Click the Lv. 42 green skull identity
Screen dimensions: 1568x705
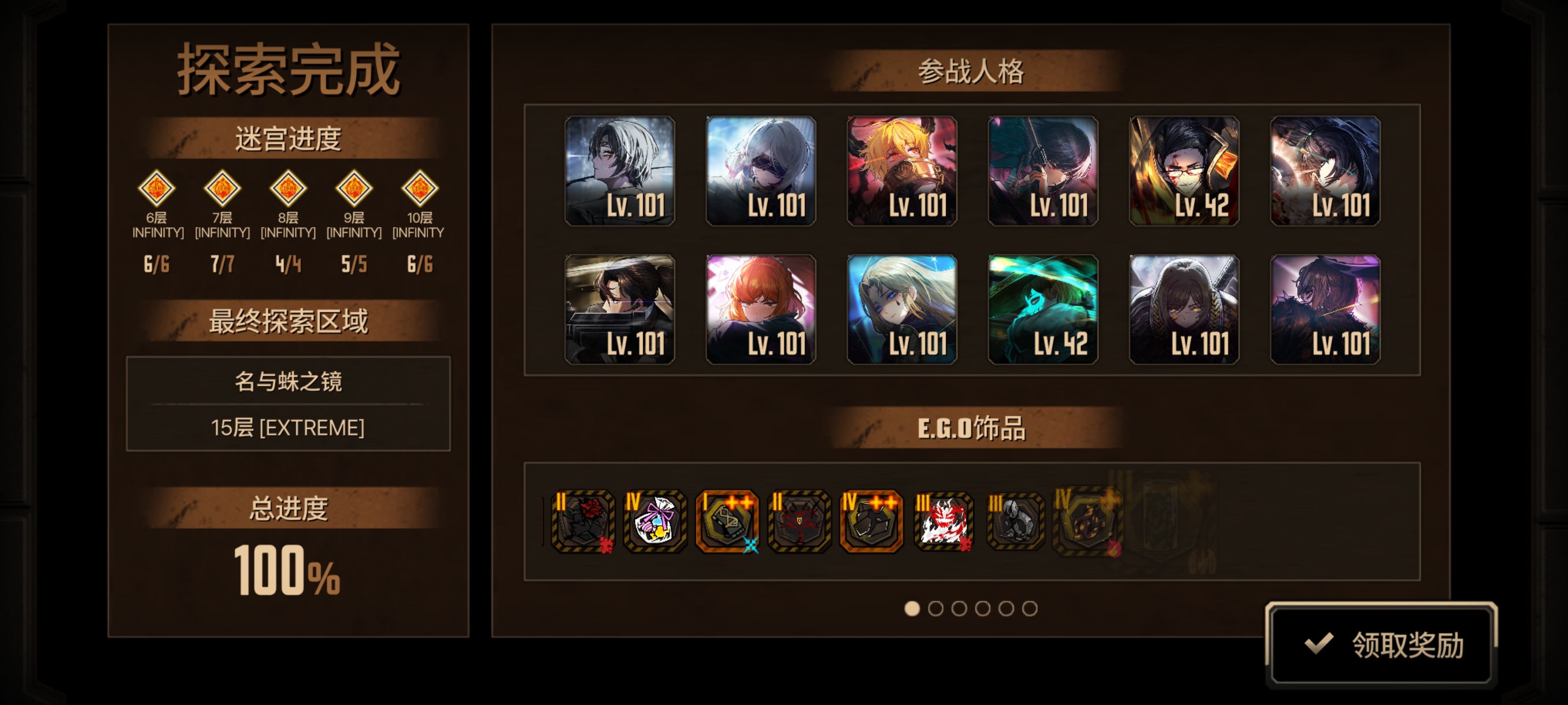click(1042, 309)
